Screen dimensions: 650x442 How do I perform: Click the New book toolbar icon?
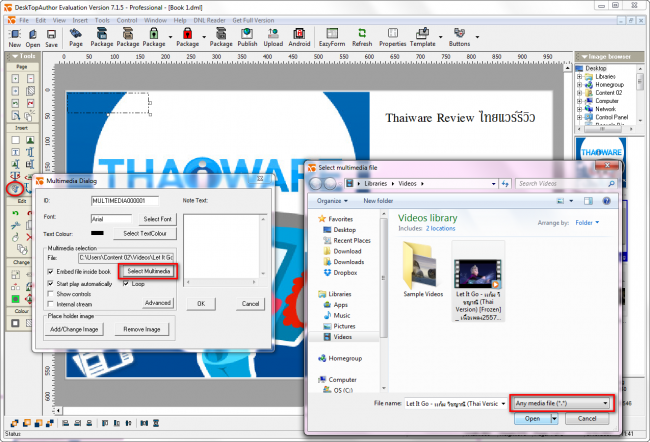coord(15,38)
